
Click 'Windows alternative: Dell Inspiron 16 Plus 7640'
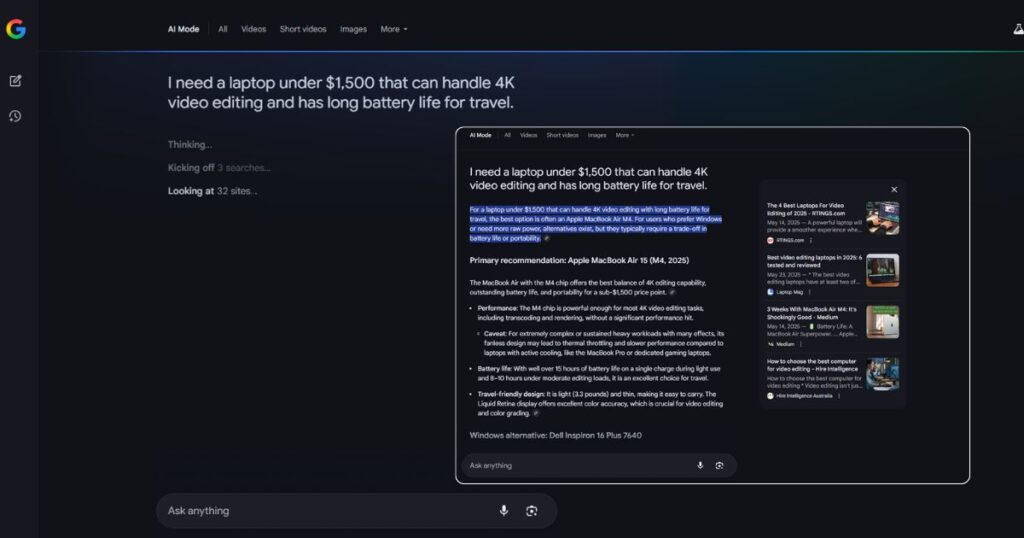point(555,435)
